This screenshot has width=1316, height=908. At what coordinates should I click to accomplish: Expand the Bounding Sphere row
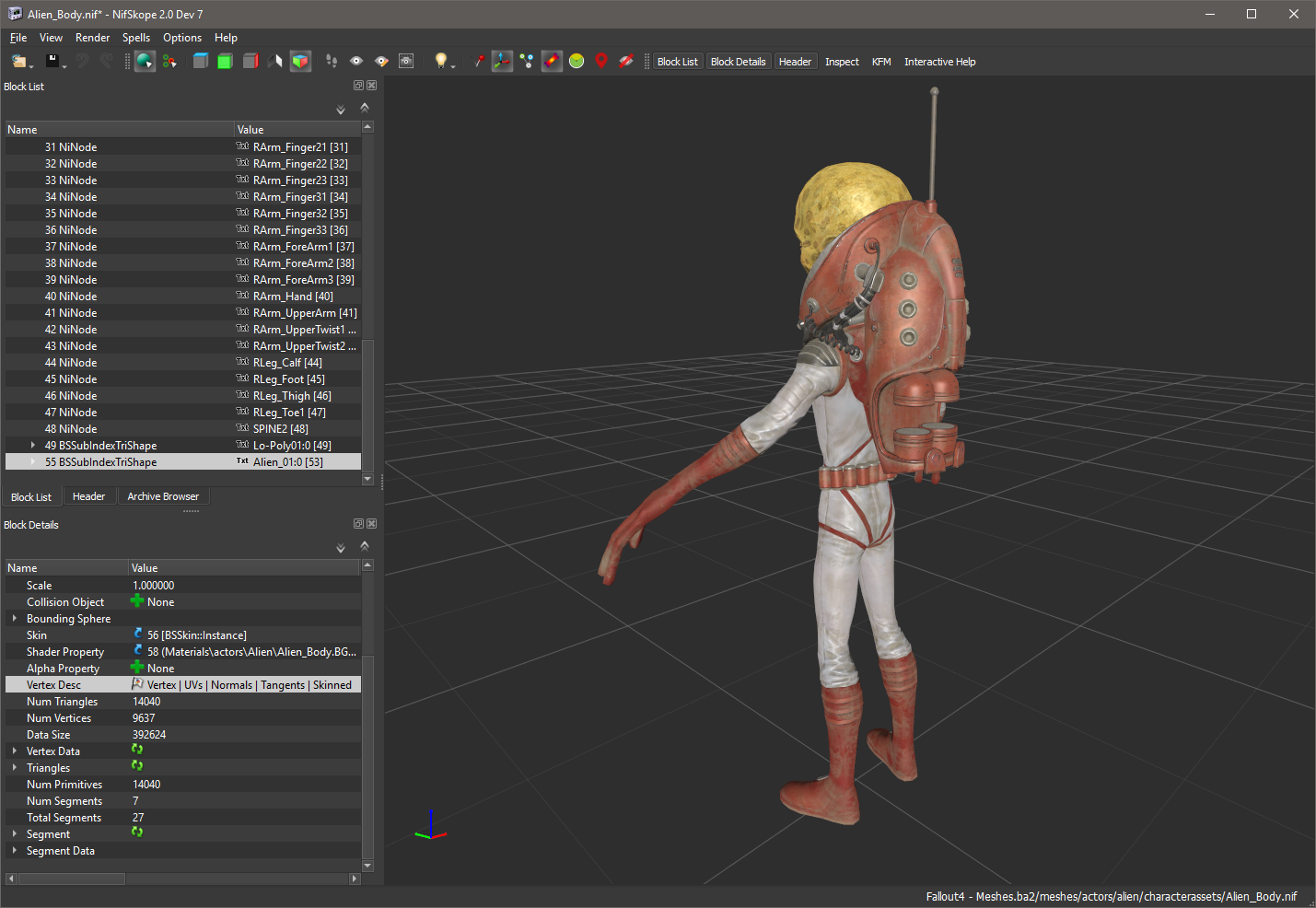click(x=15, y=619)
